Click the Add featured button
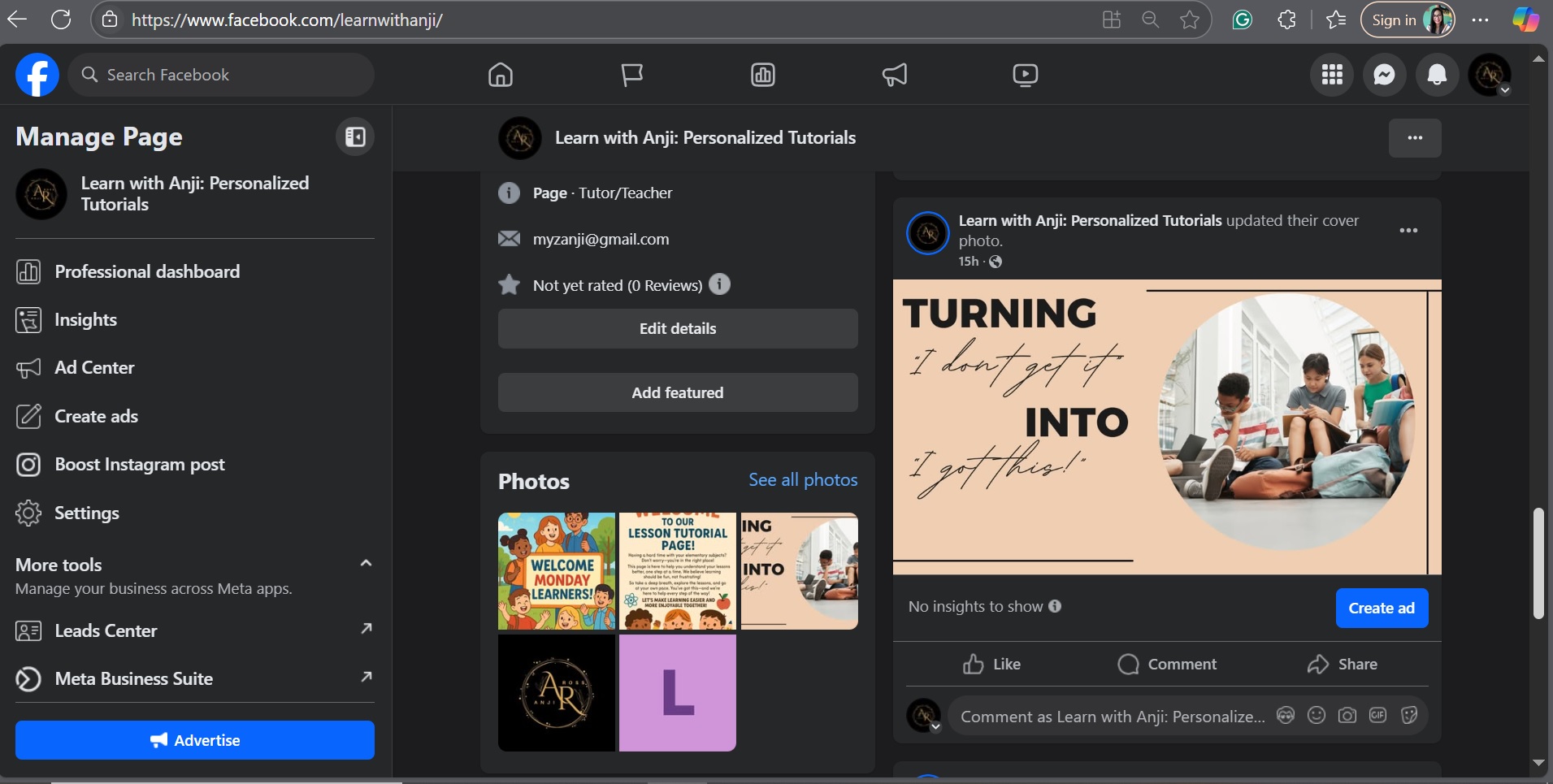Screen dimensions: 1553x784 [x=678, y=392]
